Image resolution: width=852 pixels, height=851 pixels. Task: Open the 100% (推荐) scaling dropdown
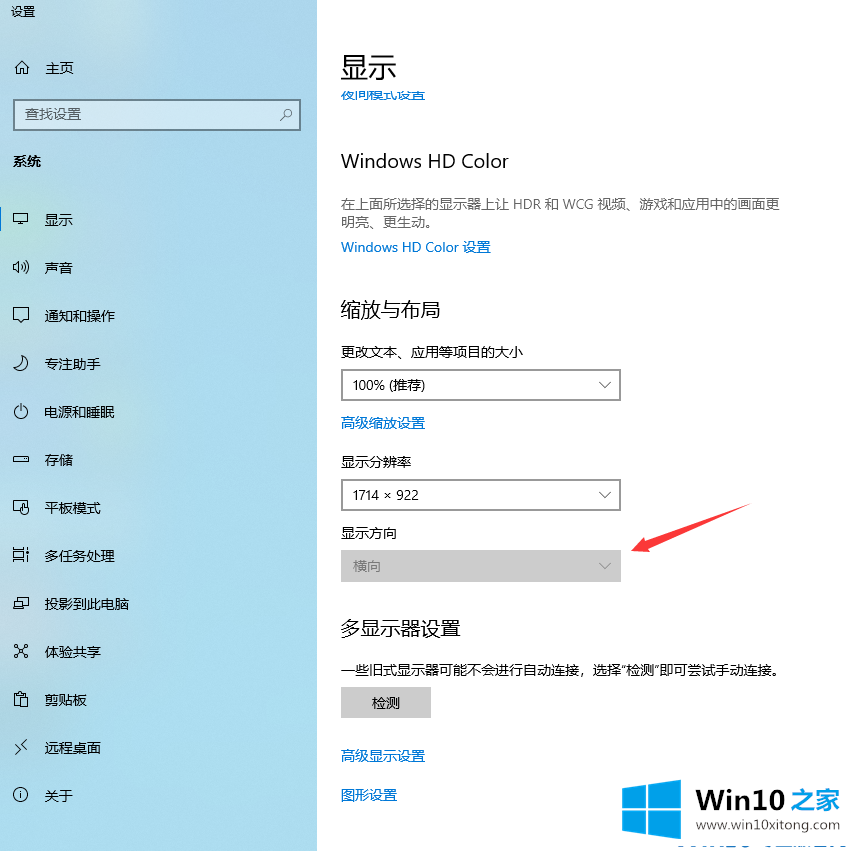[x=481, y=385]
